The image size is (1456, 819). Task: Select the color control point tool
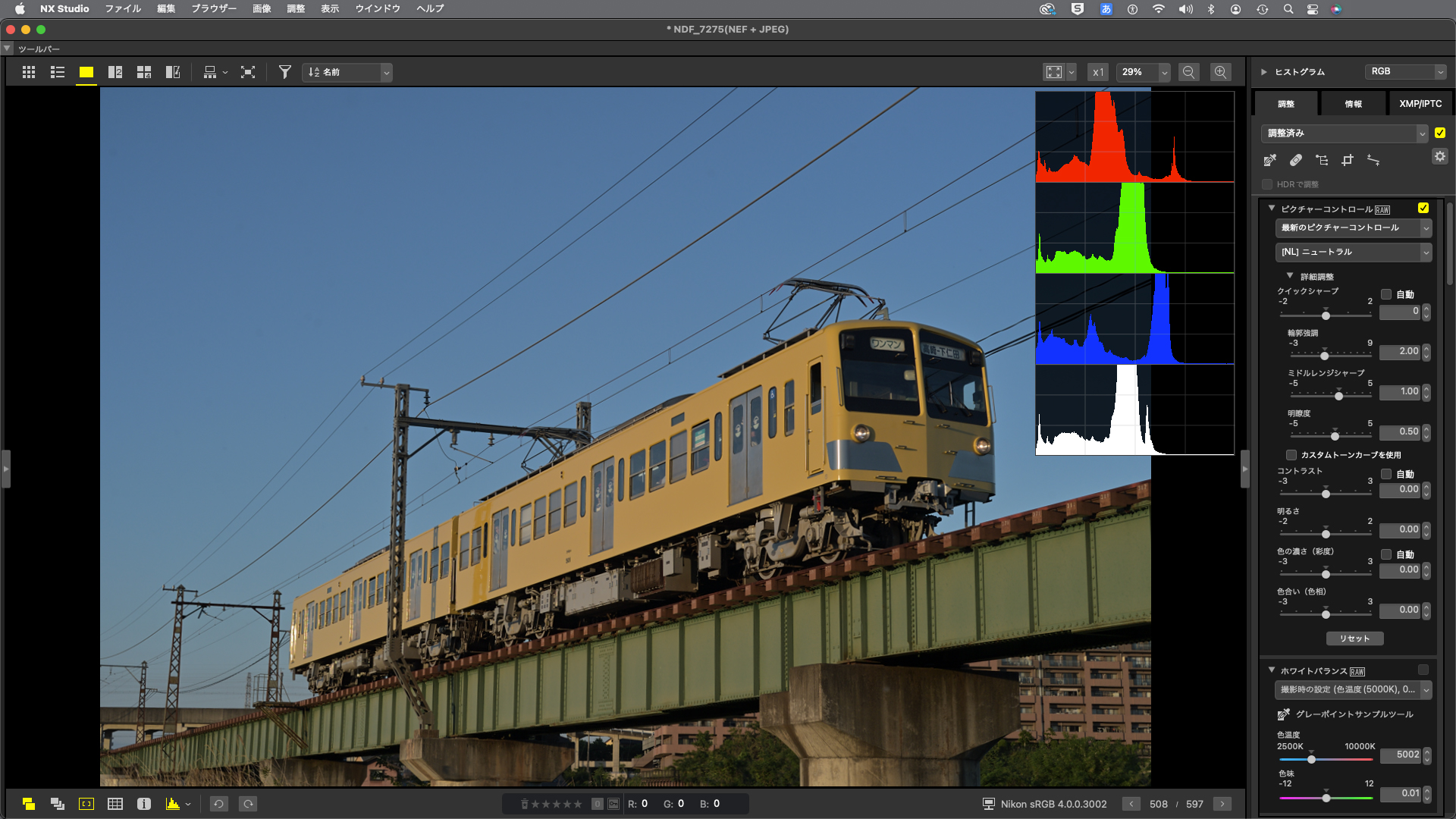point(1322,160)
